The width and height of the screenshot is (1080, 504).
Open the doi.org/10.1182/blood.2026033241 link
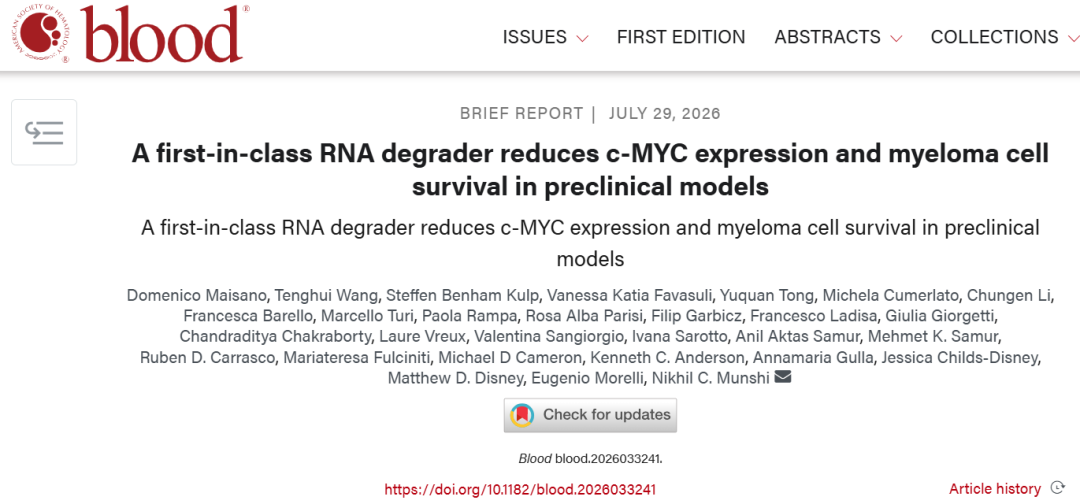(x=520, y=490)
